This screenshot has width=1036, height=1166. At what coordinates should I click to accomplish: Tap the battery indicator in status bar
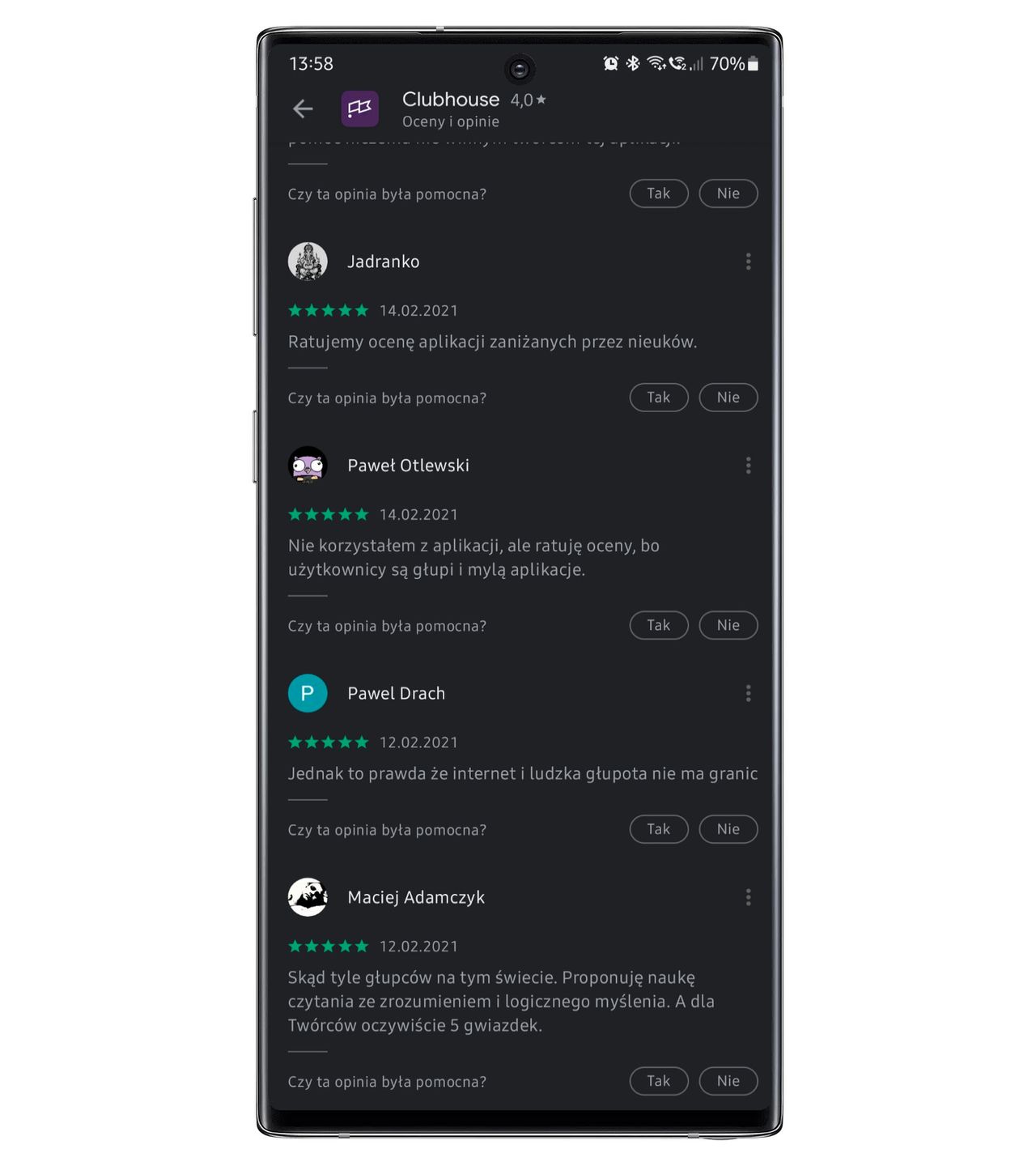[x=753, y=63]
